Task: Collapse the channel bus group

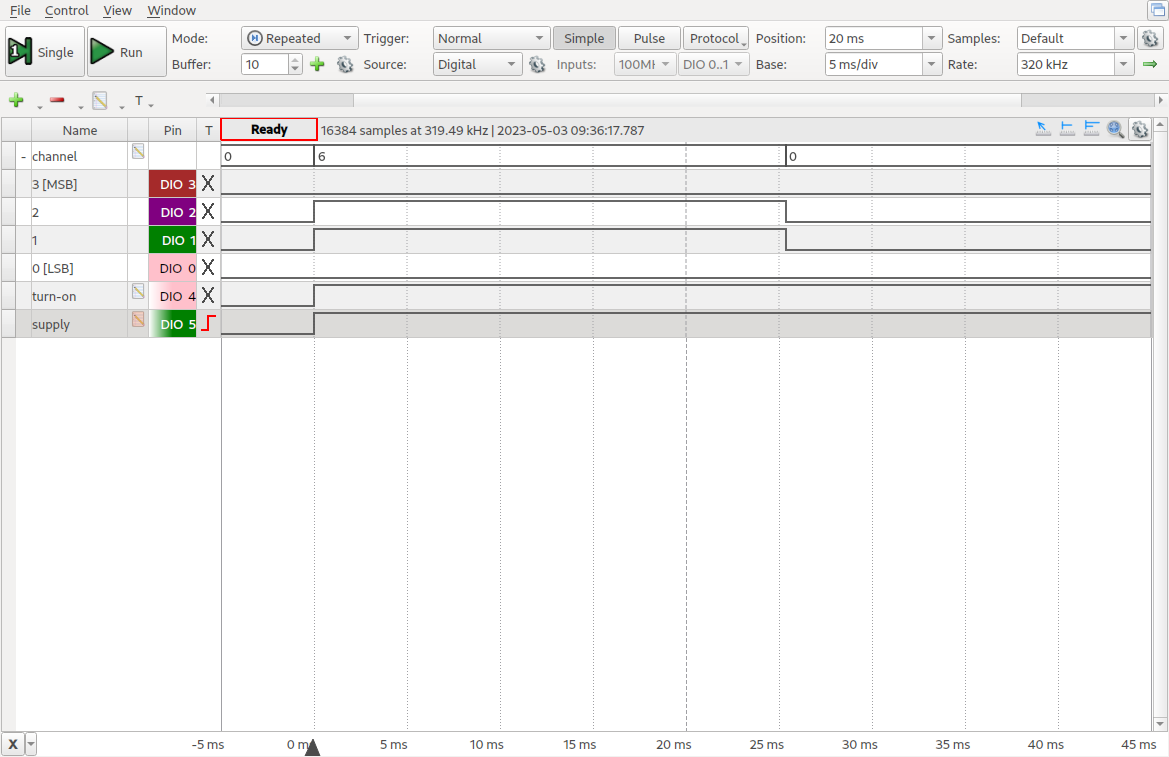Action: (23, 157)
